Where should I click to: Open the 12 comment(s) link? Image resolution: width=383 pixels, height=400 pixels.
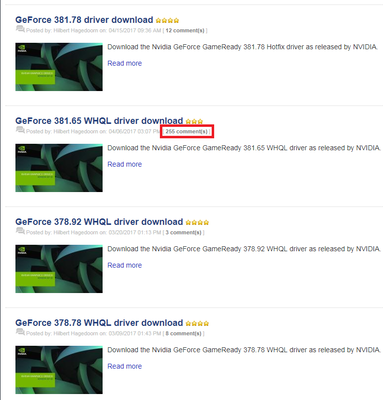click(x=185, y=31)
